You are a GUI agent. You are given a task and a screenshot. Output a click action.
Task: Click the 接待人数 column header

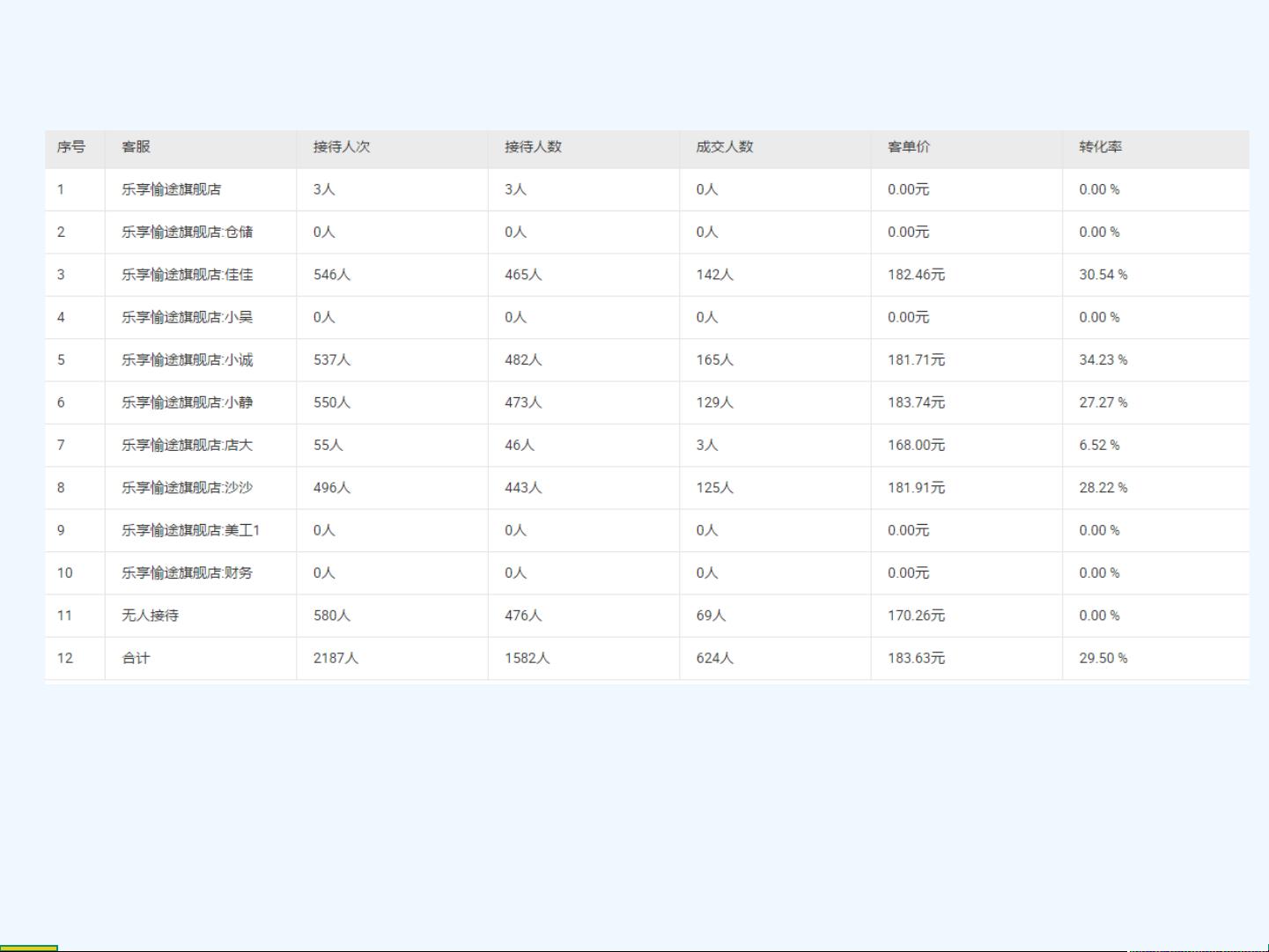click(x=533, y=147)
